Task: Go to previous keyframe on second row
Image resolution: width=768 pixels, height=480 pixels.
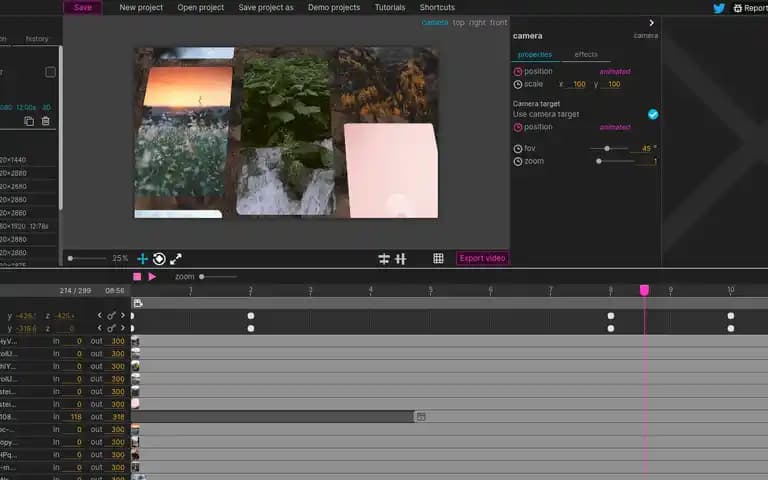Action: (x=99, y=328)
